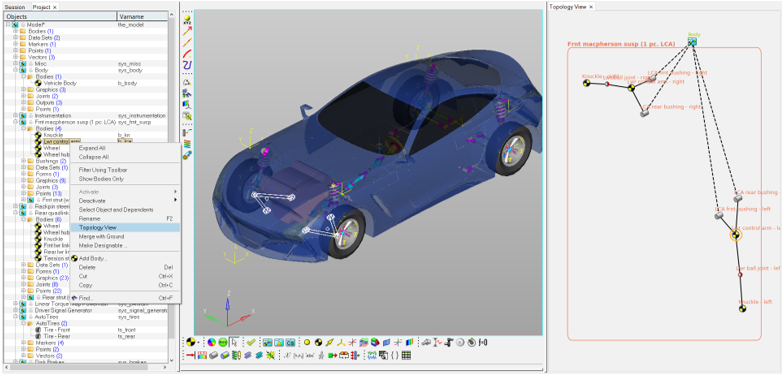Expand the Markers (1) folder

[x=15, y=44]
